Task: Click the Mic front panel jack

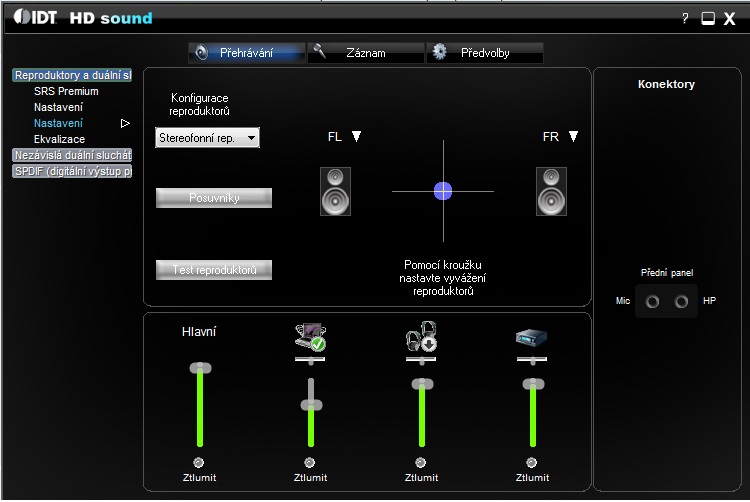Action: (652, 301)
